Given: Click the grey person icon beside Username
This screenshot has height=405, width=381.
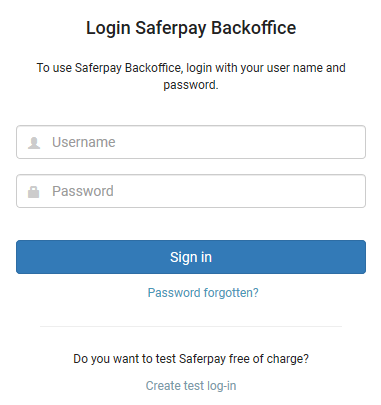Looking at the screenshot, I should [34, 143].
